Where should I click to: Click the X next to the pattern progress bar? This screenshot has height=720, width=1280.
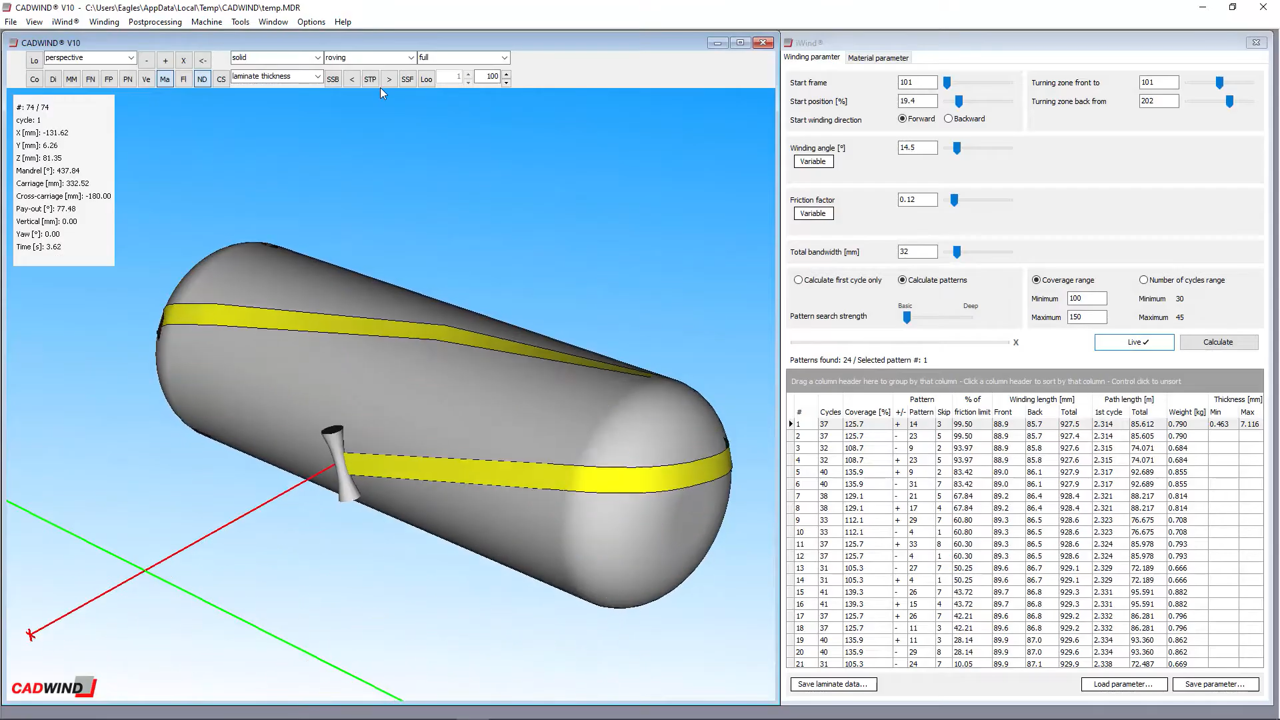point(1016,343)
